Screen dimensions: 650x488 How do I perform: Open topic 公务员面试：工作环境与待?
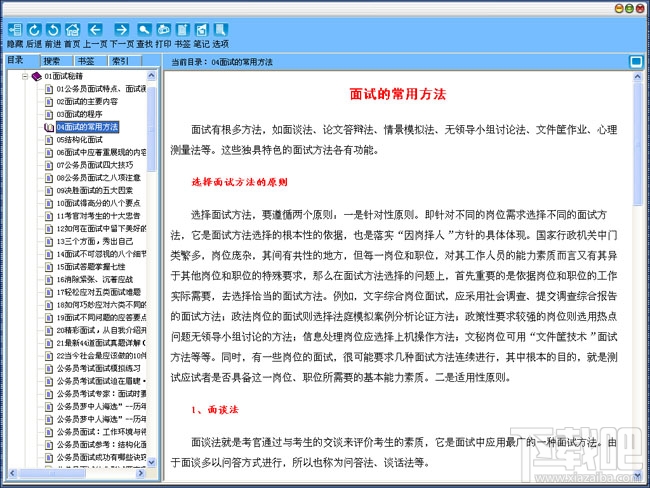tap(101, 432)
